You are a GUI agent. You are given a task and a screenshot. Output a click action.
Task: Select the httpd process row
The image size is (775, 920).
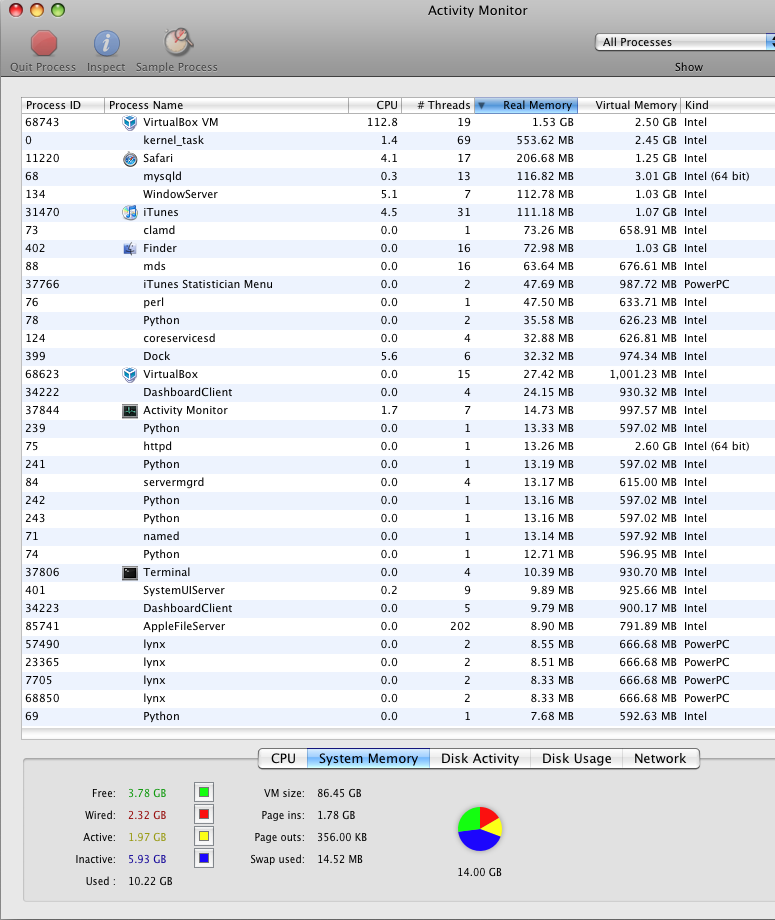pos(398,446)
